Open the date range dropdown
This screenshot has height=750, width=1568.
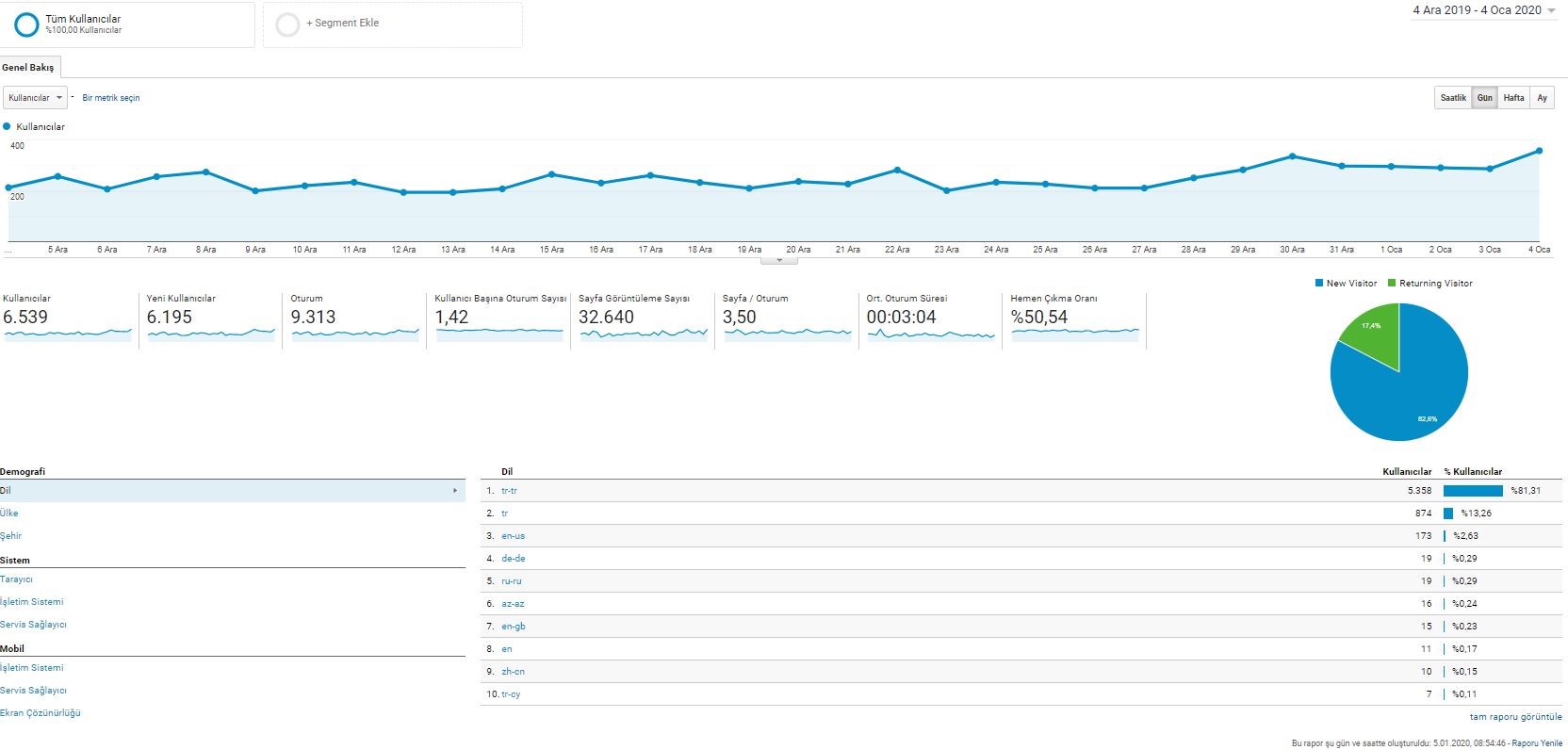point(1484,10)
